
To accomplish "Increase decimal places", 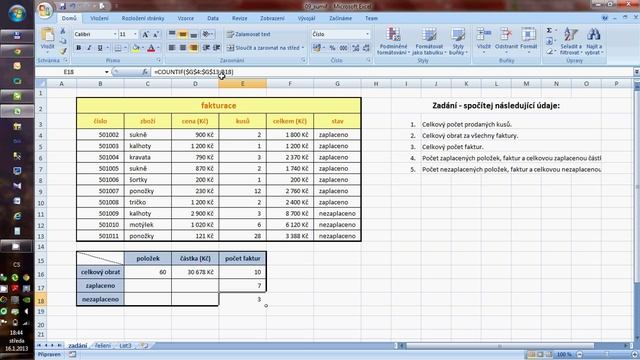I will 356,48.
